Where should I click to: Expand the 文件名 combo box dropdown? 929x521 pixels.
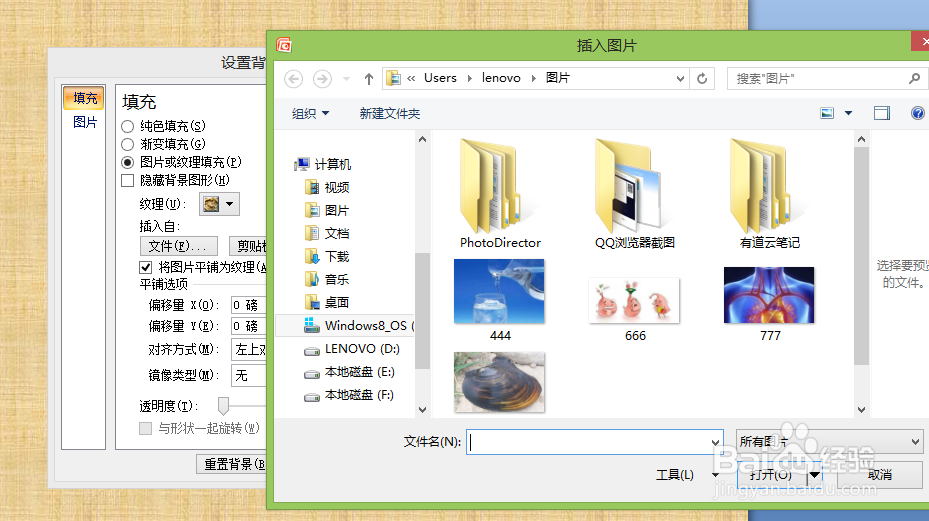point(715,442)
